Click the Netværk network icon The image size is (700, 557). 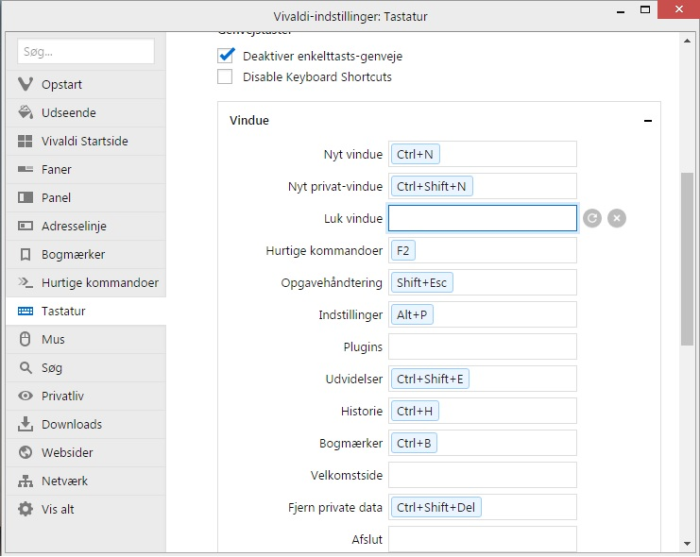pyautogui.click(x=25, y=481)
